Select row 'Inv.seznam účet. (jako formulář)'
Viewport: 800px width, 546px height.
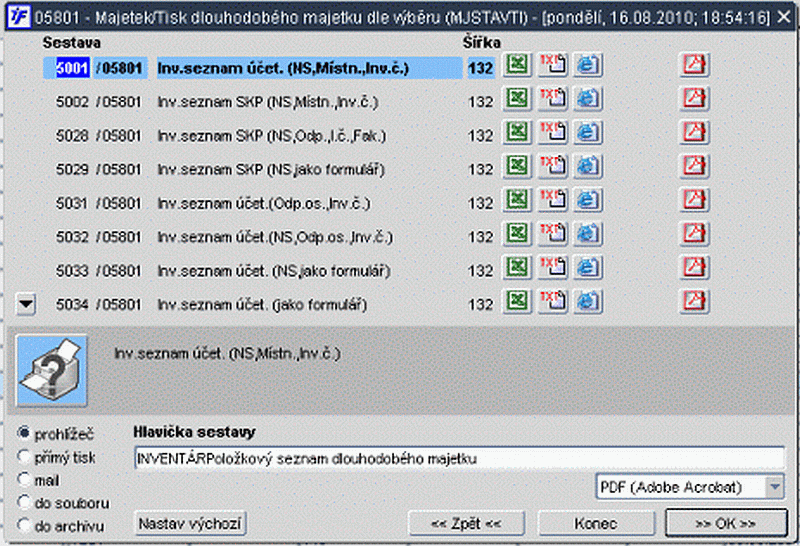click(x=262, y=305)
